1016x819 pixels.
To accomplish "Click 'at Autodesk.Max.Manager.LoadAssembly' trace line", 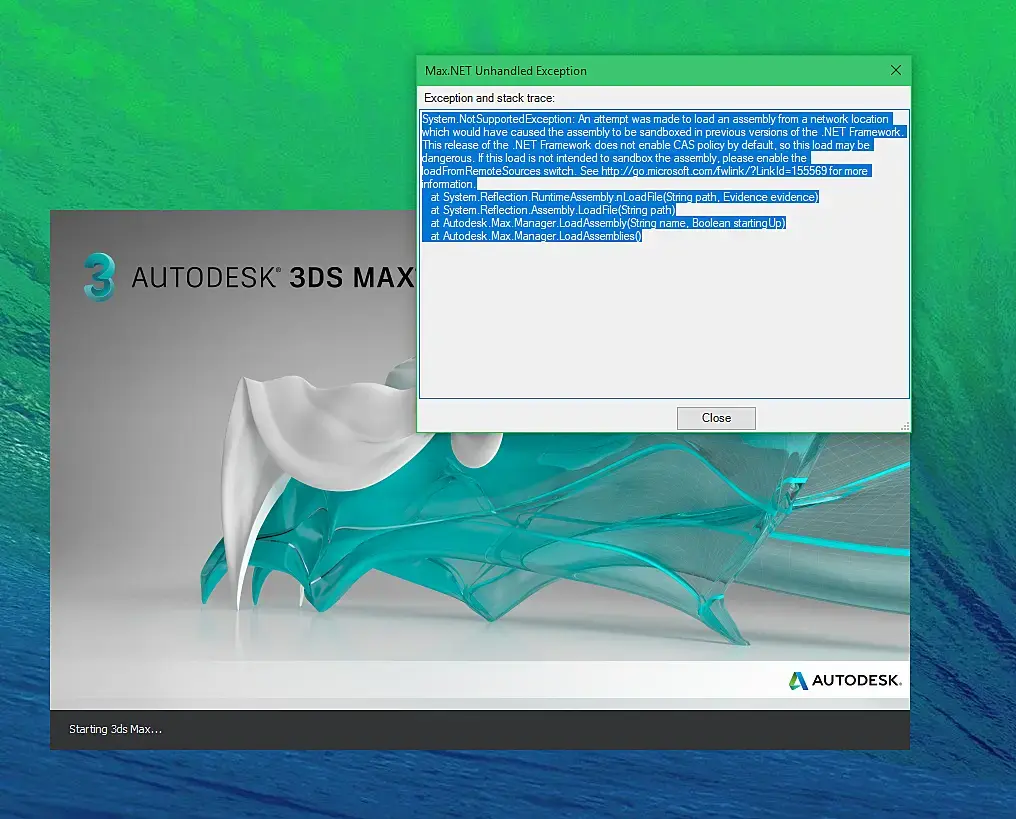I will [607, 223].
